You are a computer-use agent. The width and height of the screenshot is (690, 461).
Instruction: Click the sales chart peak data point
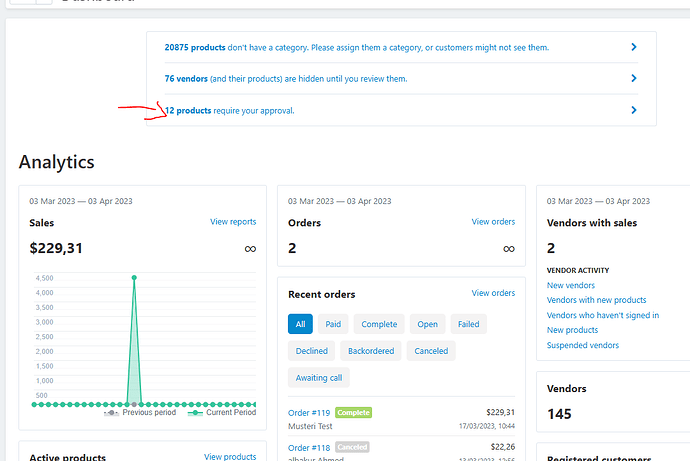[134, 278]
